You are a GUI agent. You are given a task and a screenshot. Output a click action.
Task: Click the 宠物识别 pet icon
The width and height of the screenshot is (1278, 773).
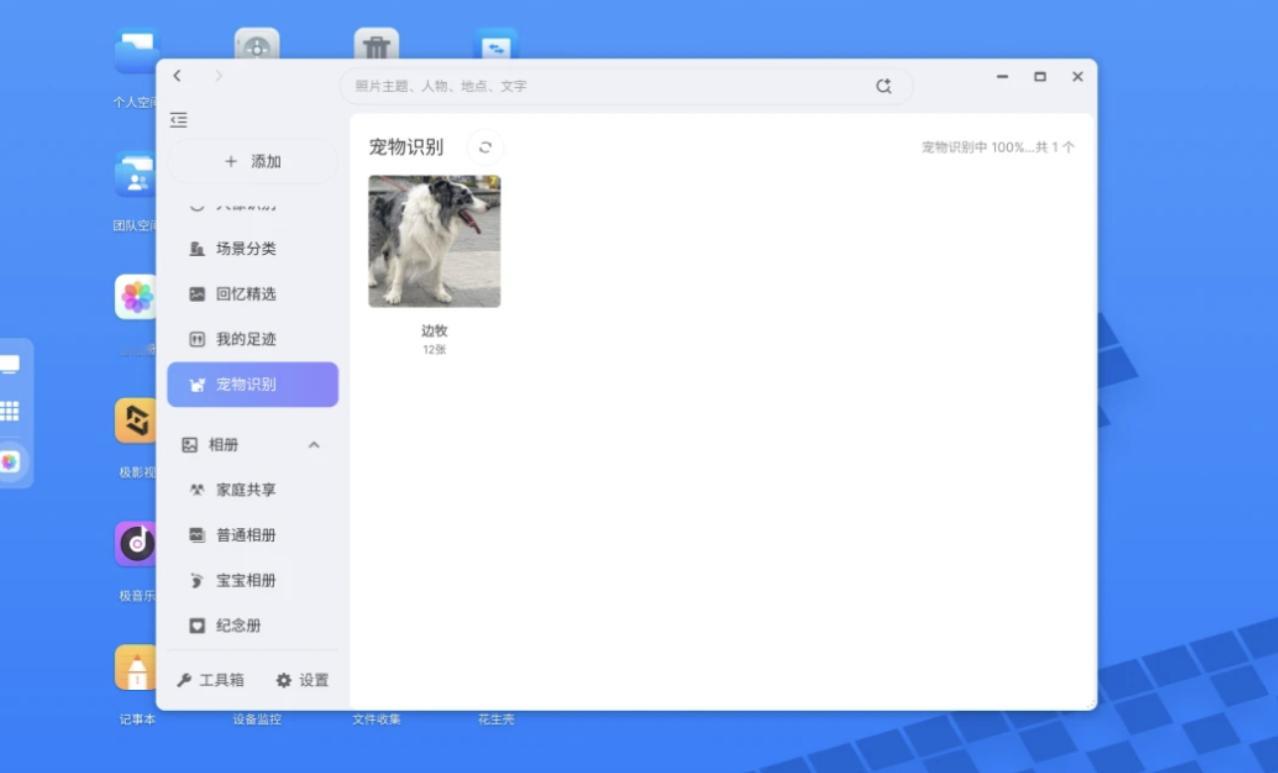coord(197,385)
